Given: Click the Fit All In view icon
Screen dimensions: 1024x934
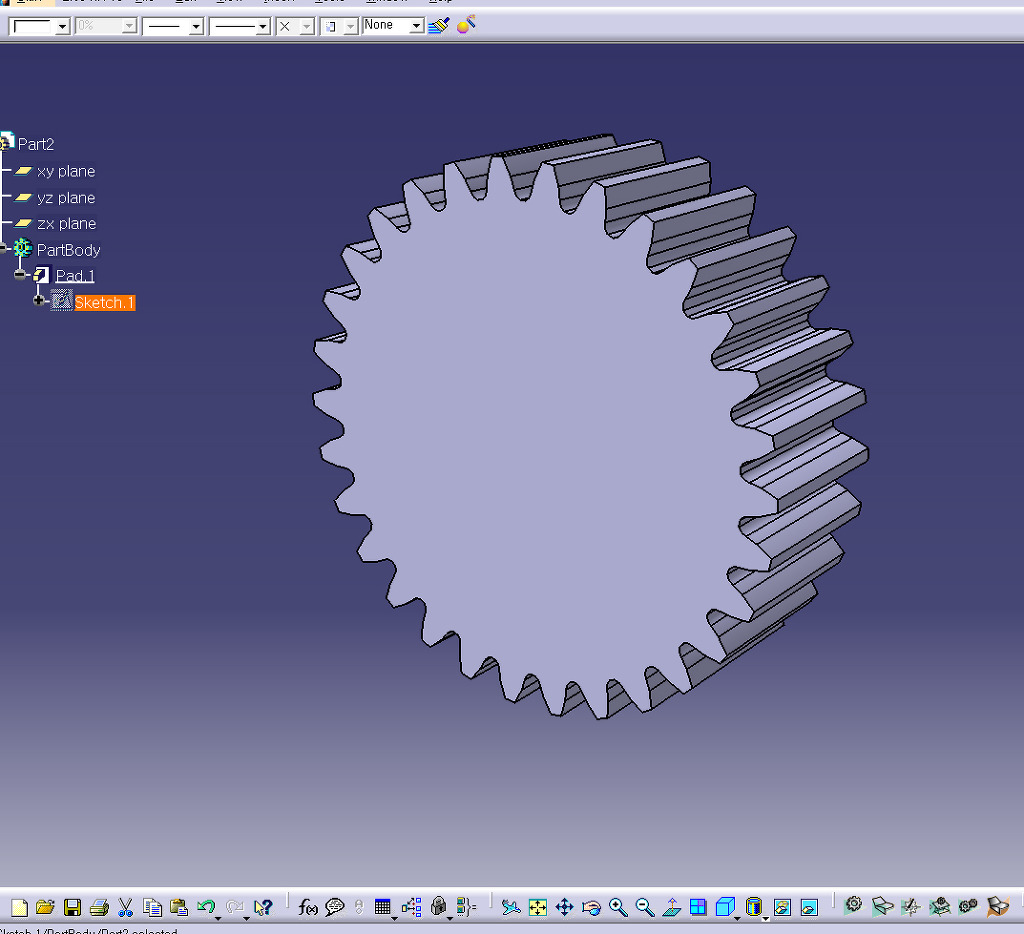Looking at the screenshot, I should [538, 907].
